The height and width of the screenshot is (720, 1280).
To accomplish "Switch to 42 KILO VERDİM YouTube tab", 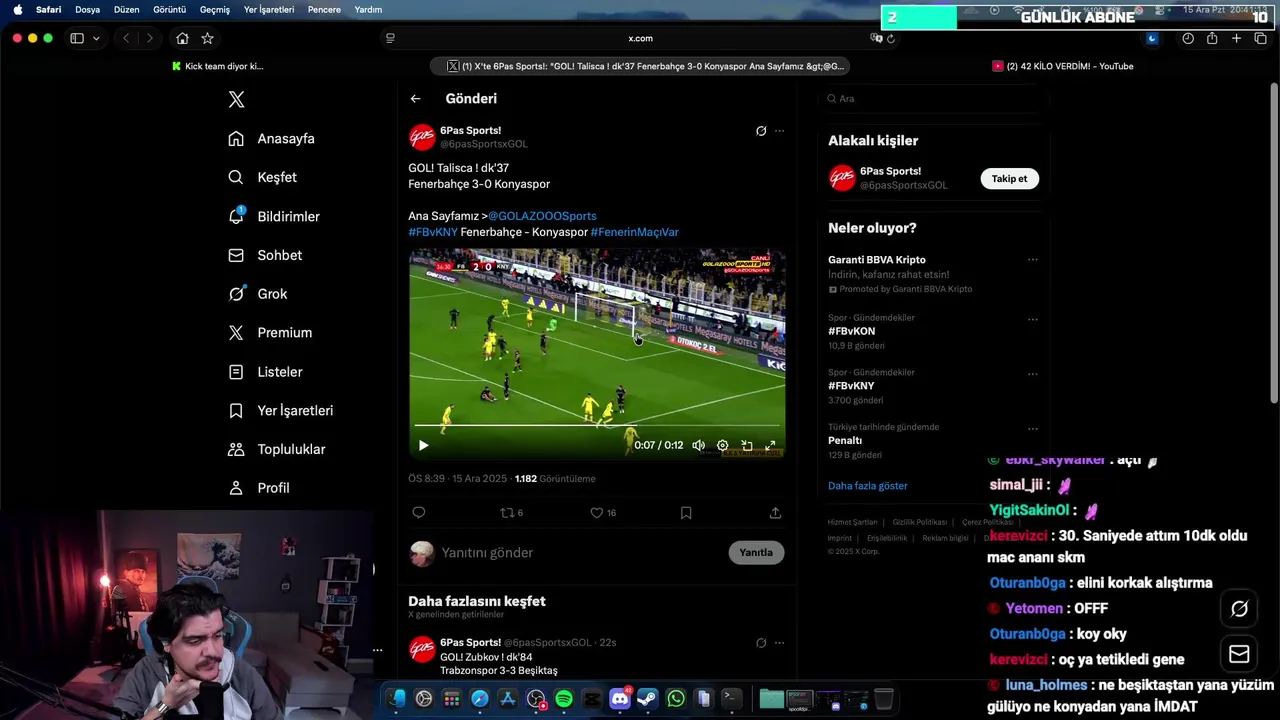I will [x=1062, y=66].
